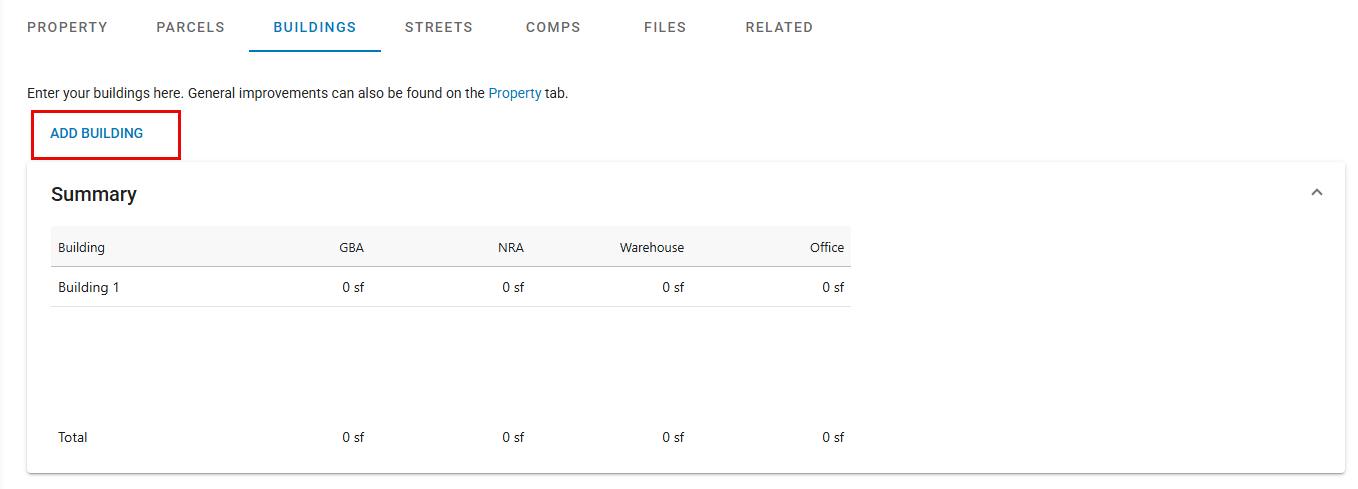
Task: Click the Warehouse column header
Action: (x=652, y=247)
